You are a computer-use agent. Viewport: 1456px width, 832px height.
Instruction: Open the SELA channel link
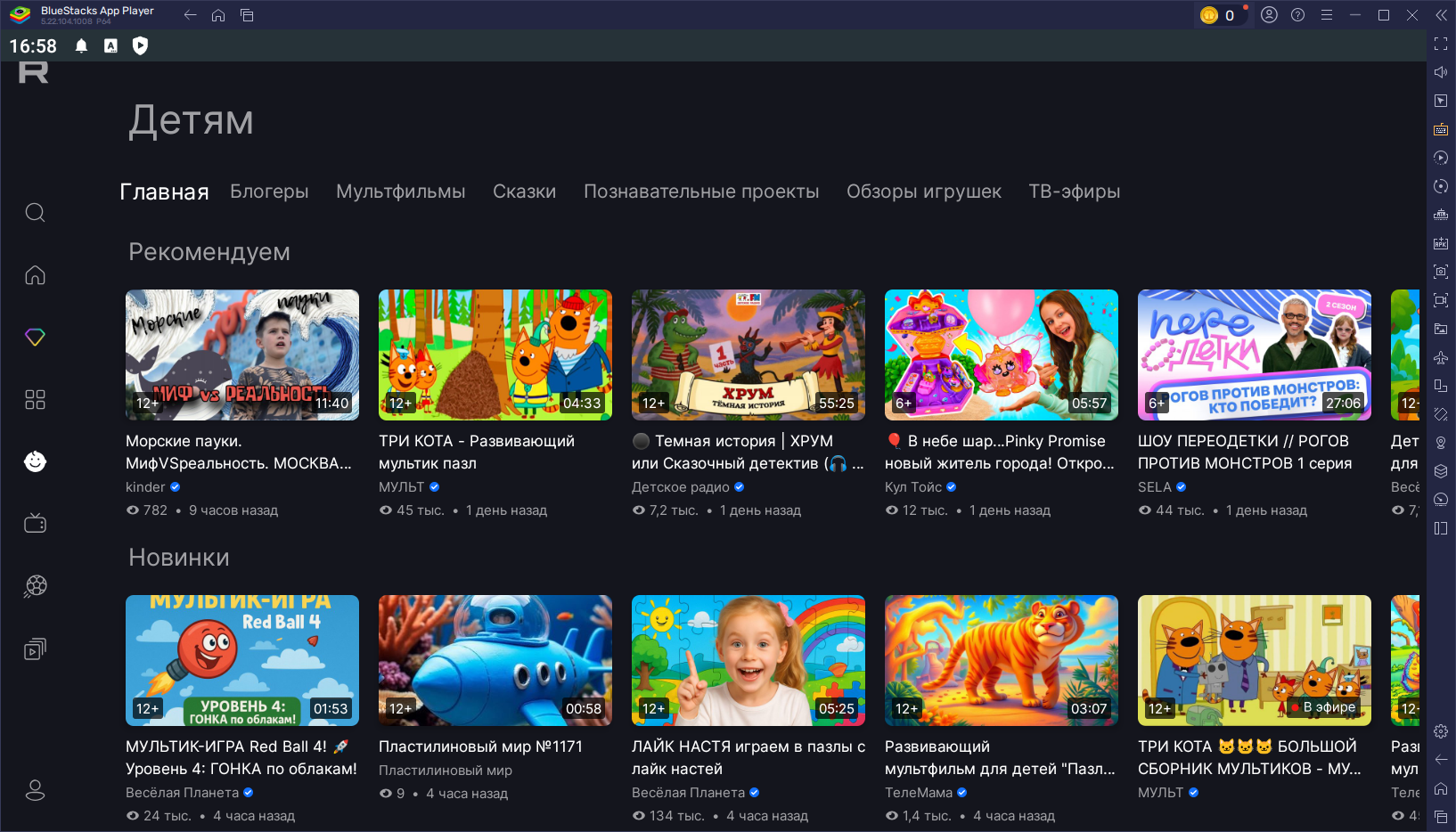1155,487
